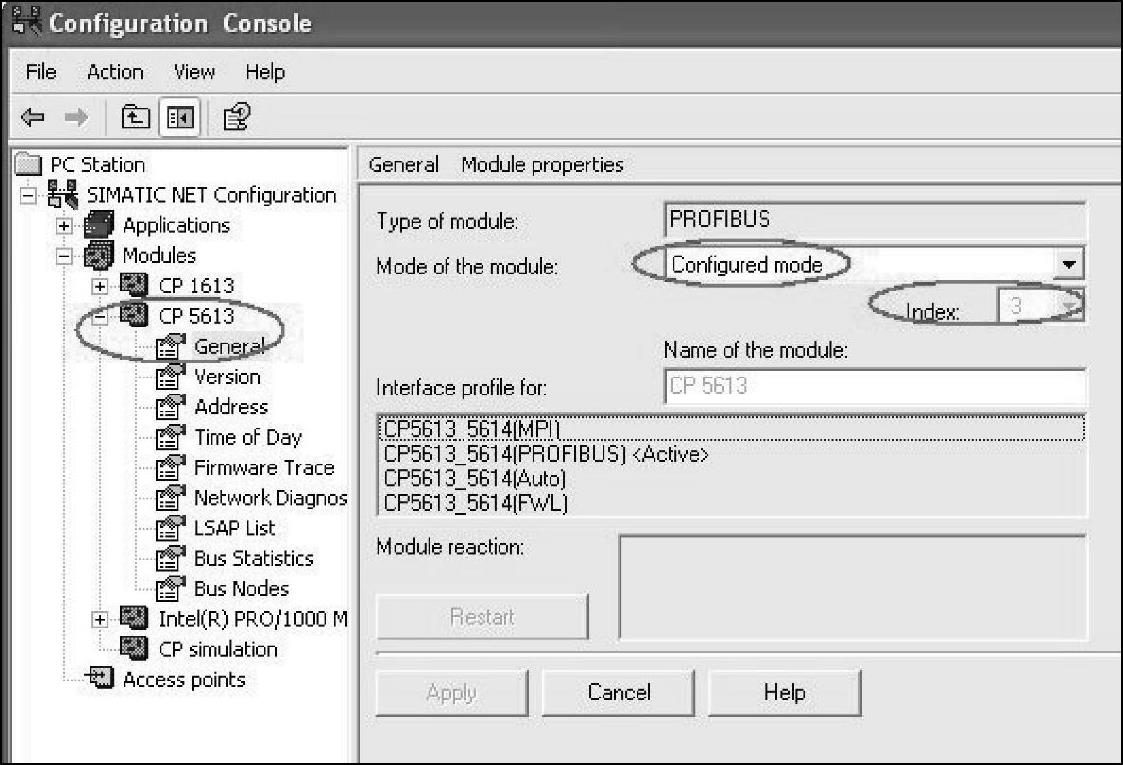Select the LSAP List tree item

pos(234,528)
